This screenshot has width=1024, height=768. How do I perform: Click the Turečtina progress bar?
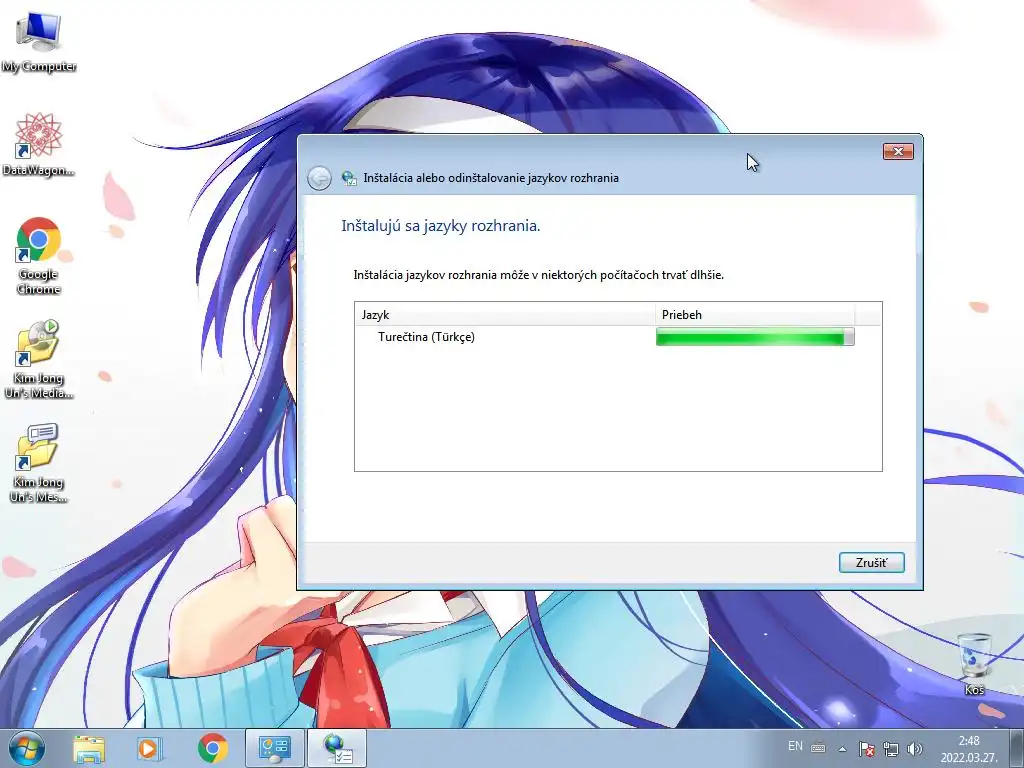click(x=755, y=337)
